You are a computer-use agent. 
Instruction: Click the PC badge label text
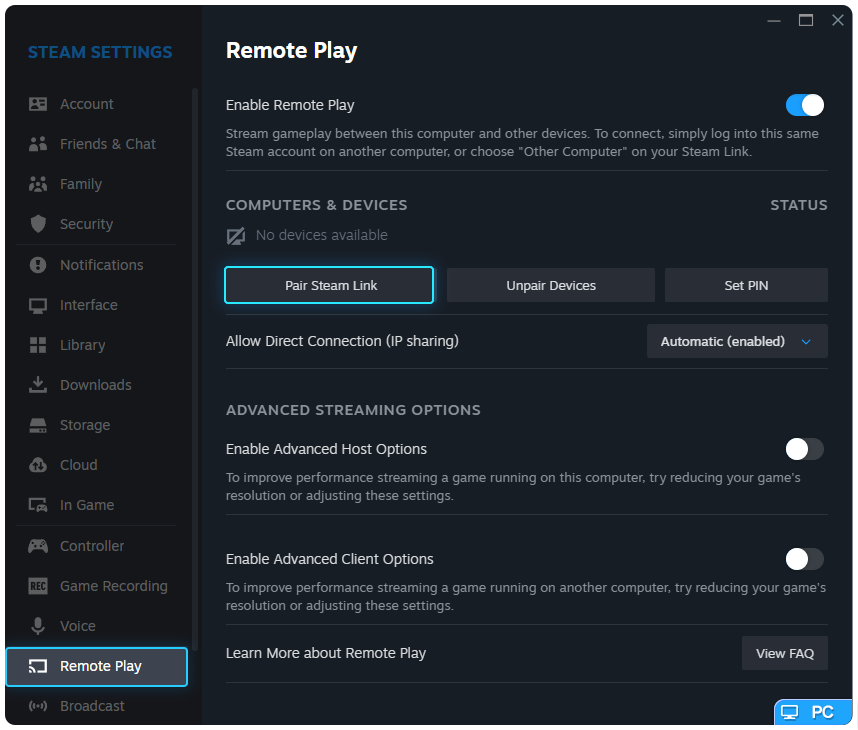coord(822,712)
